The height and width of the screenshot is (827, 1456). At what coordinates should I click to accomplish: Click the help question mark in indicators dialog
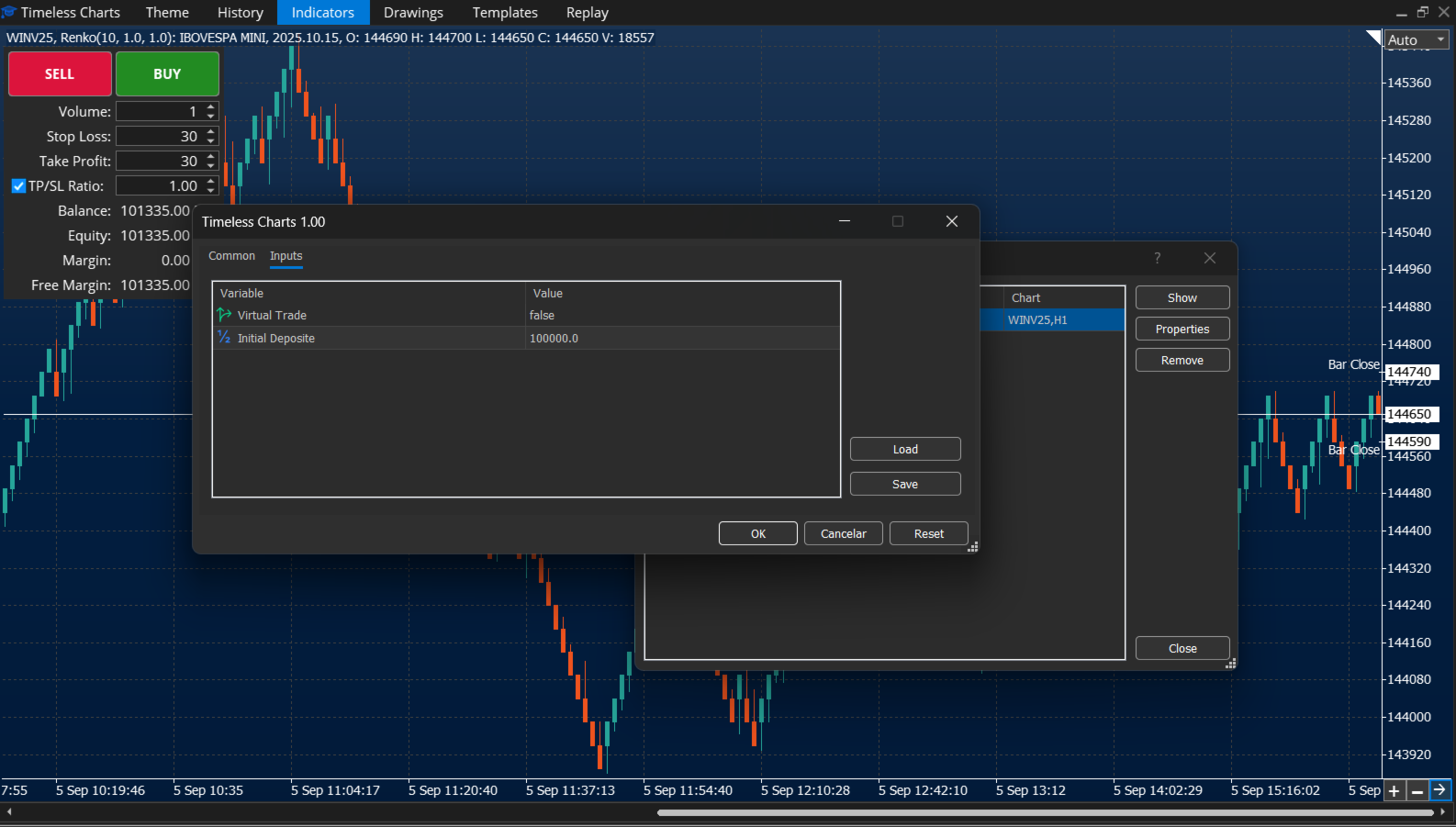[x=1158, y=258]
